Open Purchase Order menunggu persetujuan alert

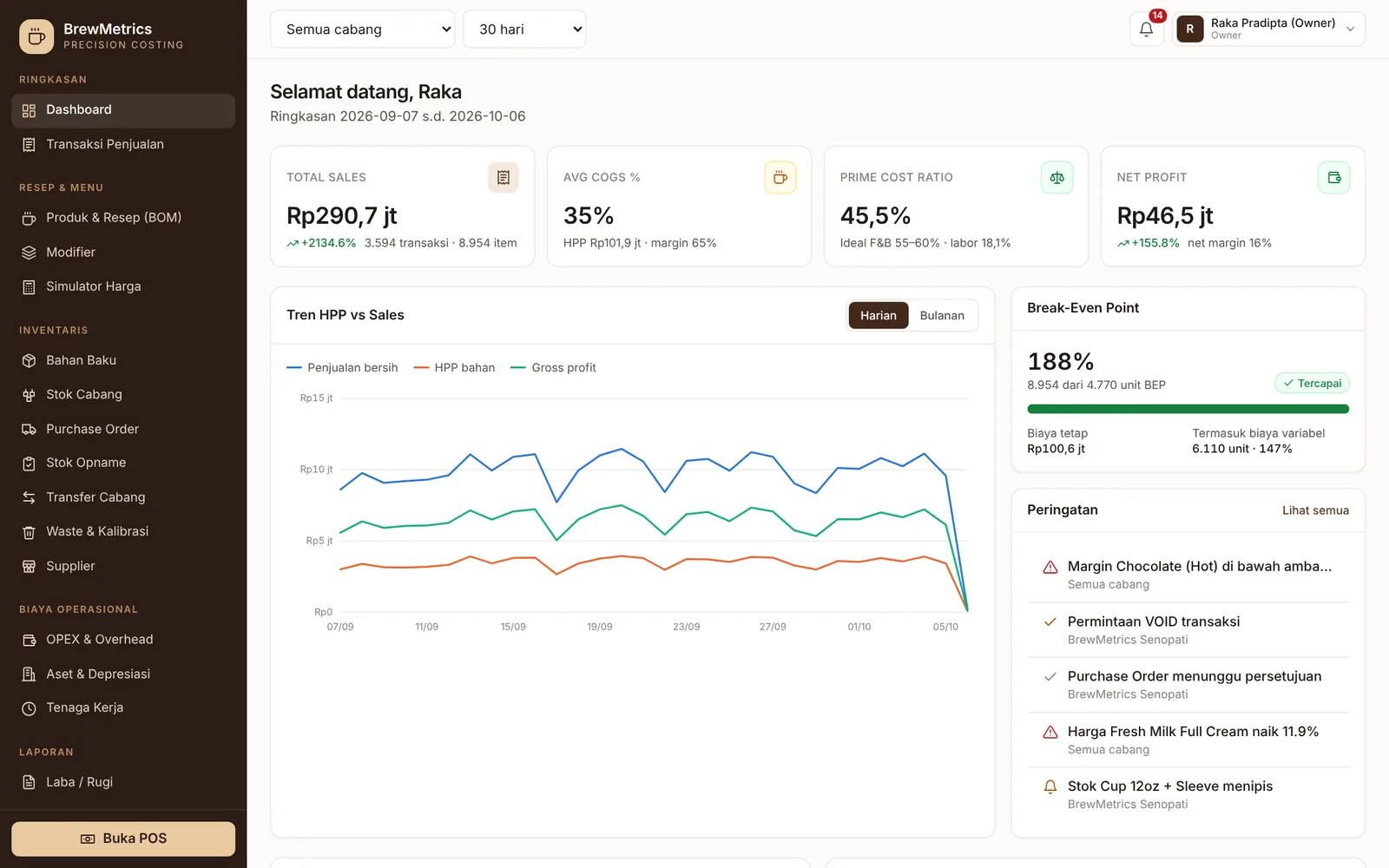point(1188,685)
